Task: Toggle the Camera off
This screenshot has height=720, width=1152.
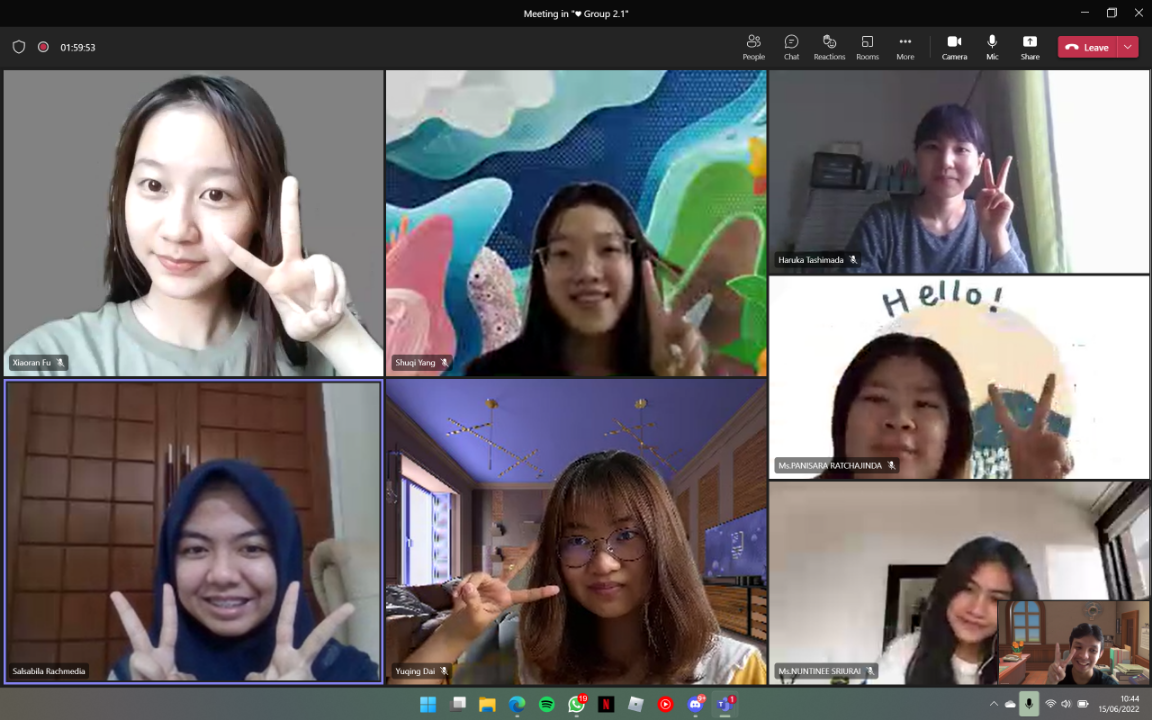Action: [954, 46]
